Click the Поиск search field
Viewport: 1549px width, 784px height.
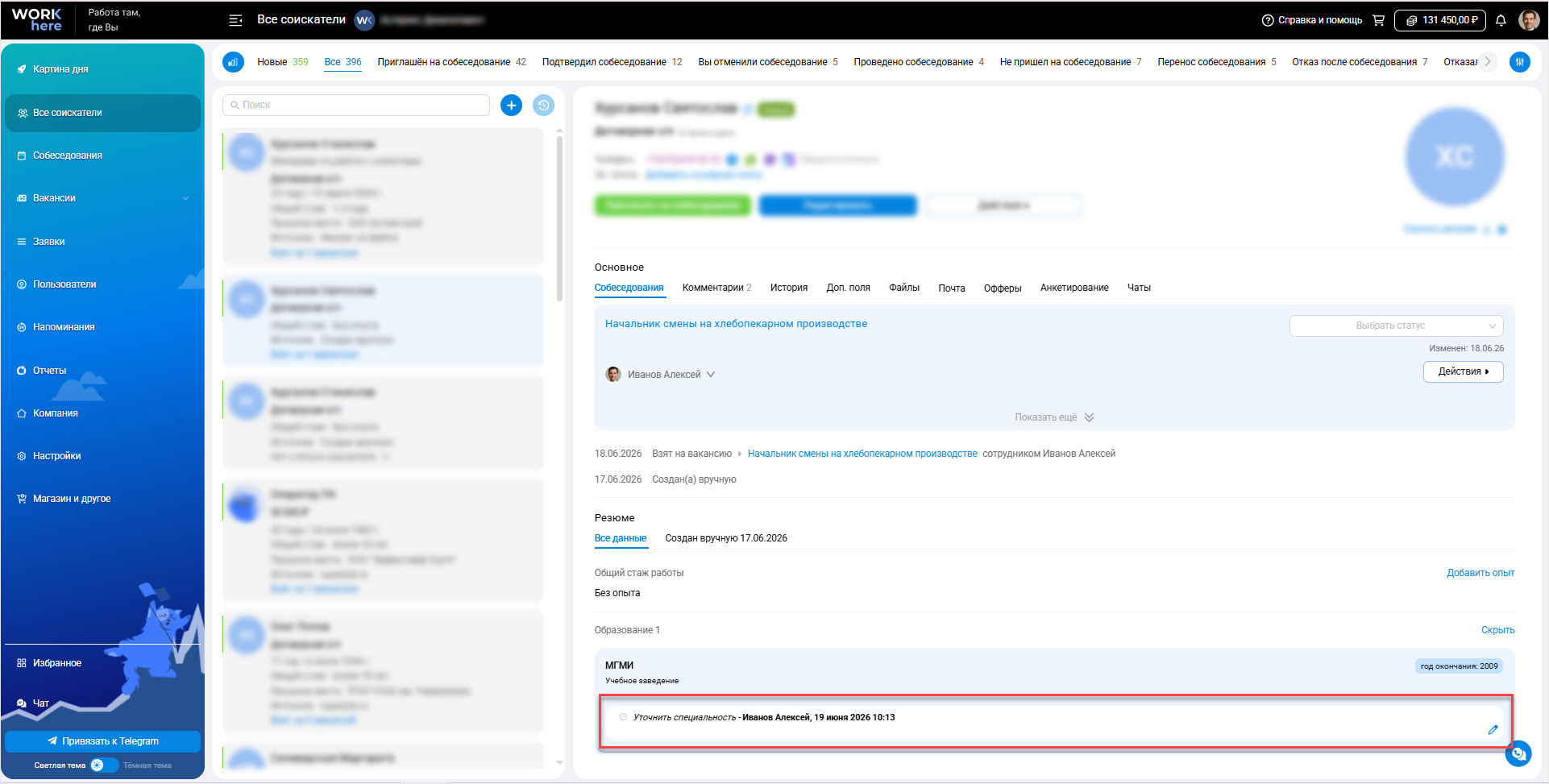pos(356,105)
